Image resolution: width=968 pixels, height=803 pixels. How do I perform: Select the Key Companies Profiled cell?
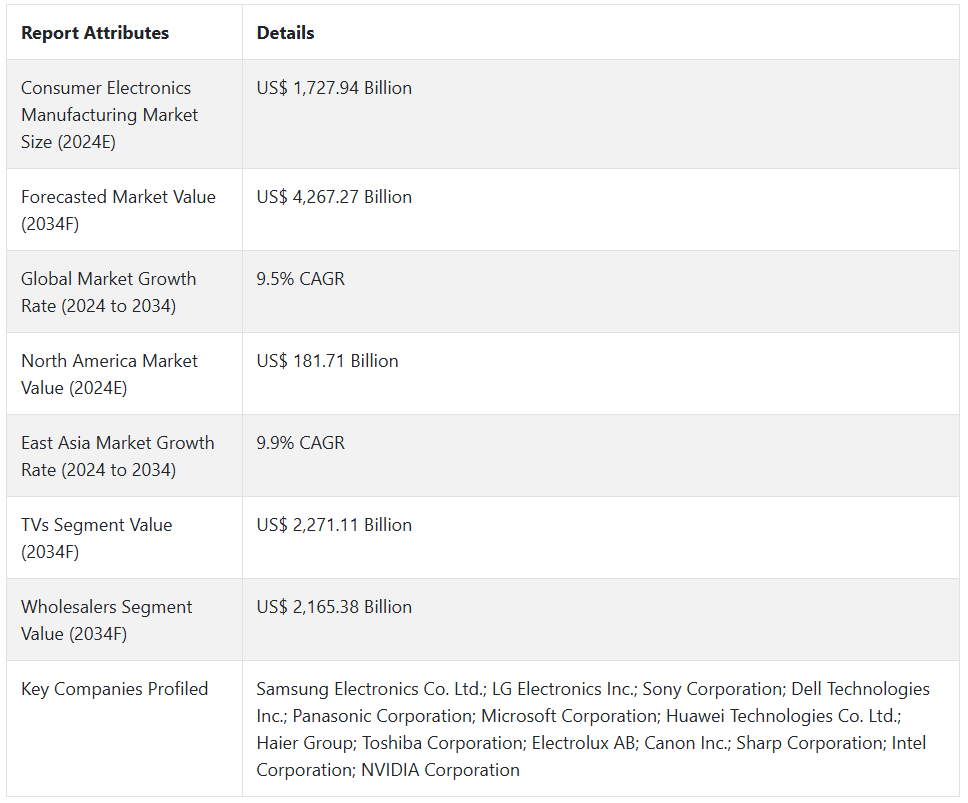[x=114, y=689]
